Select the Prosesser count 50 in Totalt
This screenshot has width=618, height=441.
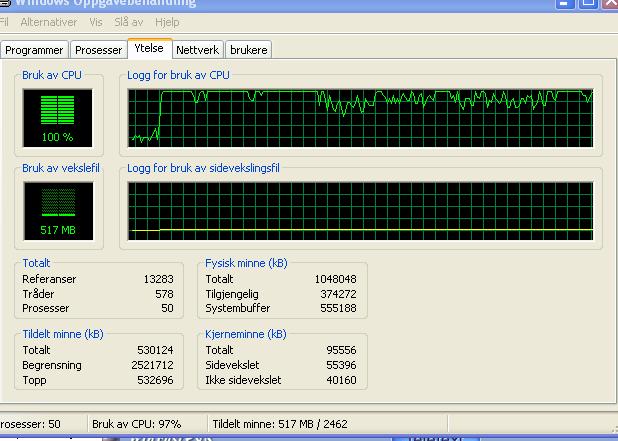pos(167,308)
